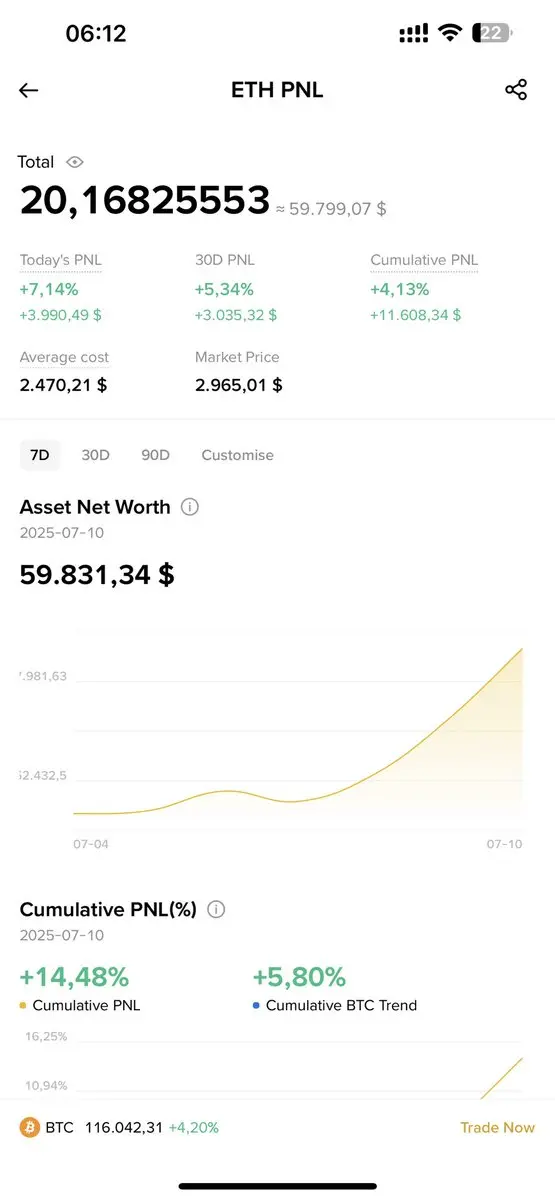Open the share icon
Viewport: 555px width, 1200px height.
pos(516,90)
